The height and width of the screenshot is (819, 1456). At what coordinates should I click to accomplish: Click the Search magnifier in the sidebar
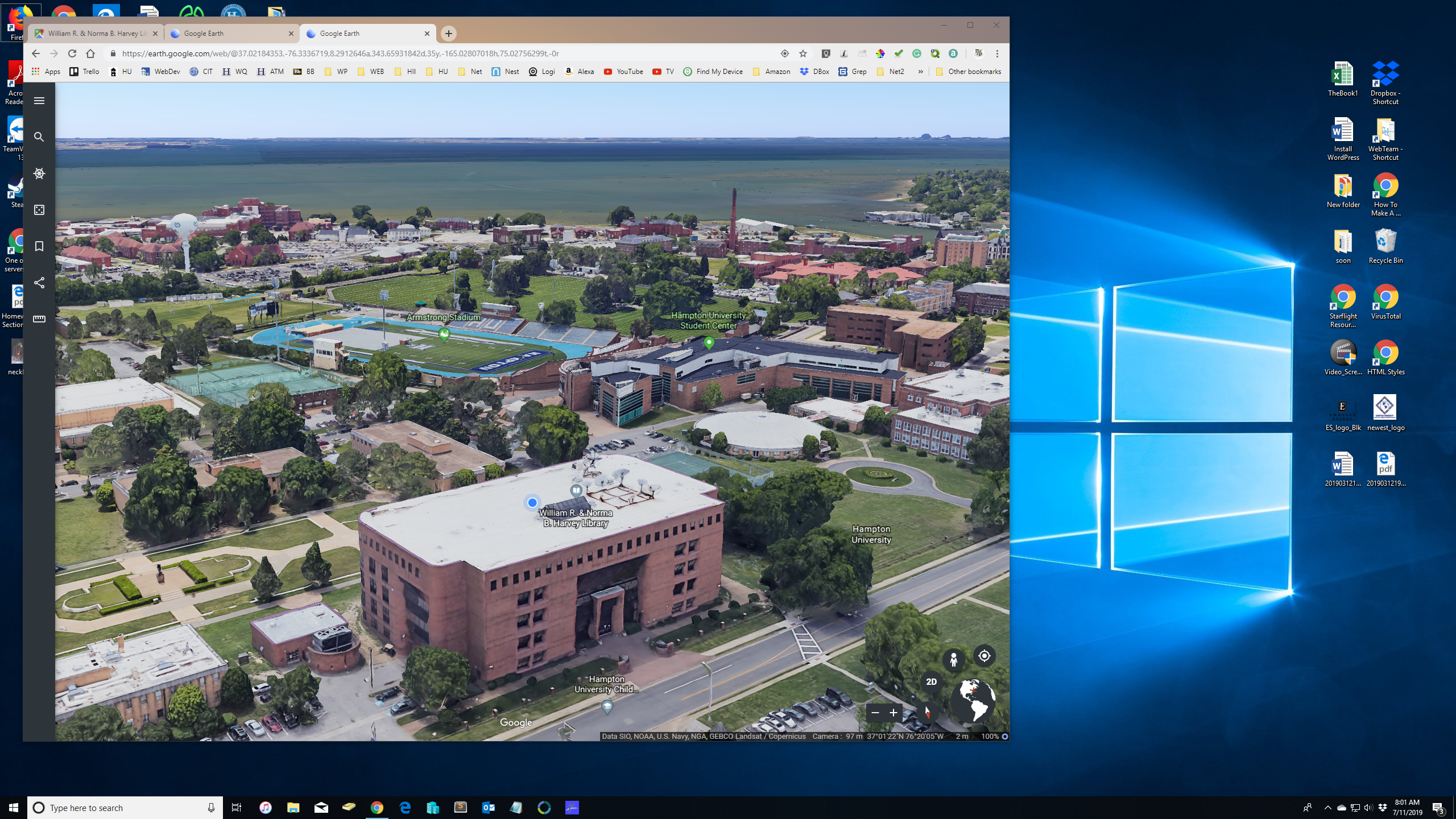39,137
